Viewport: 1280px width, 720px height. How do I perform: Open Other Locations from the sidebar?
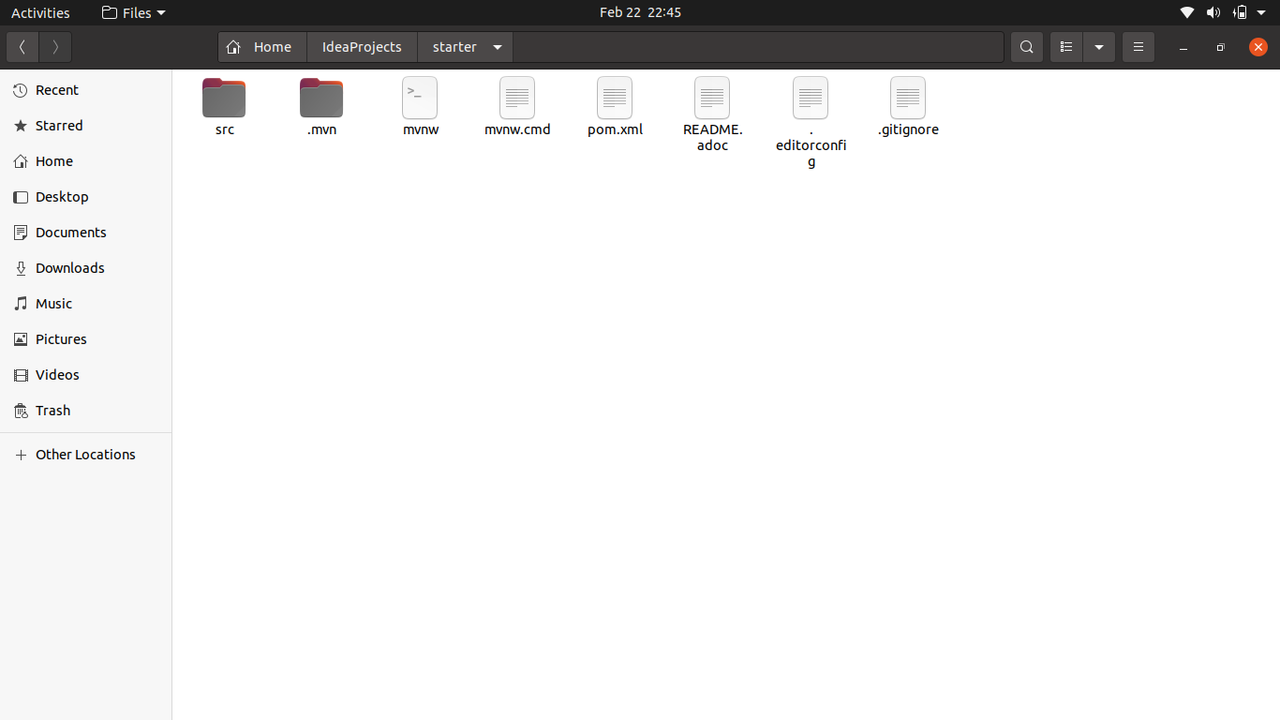[x=85, y=454]
